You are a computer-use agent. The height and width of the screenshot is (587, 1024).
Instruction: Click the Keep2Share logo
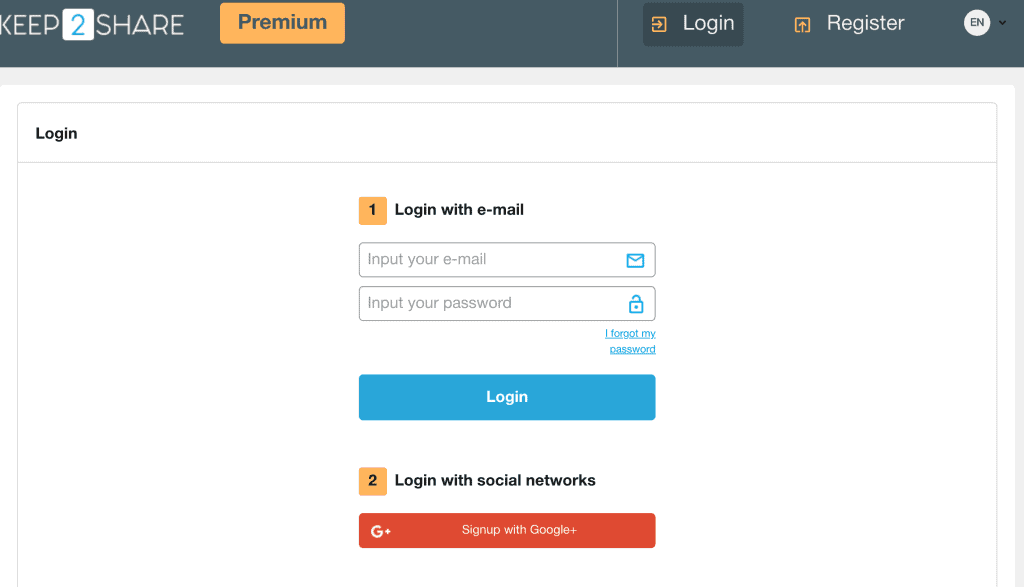pos(92,22)
